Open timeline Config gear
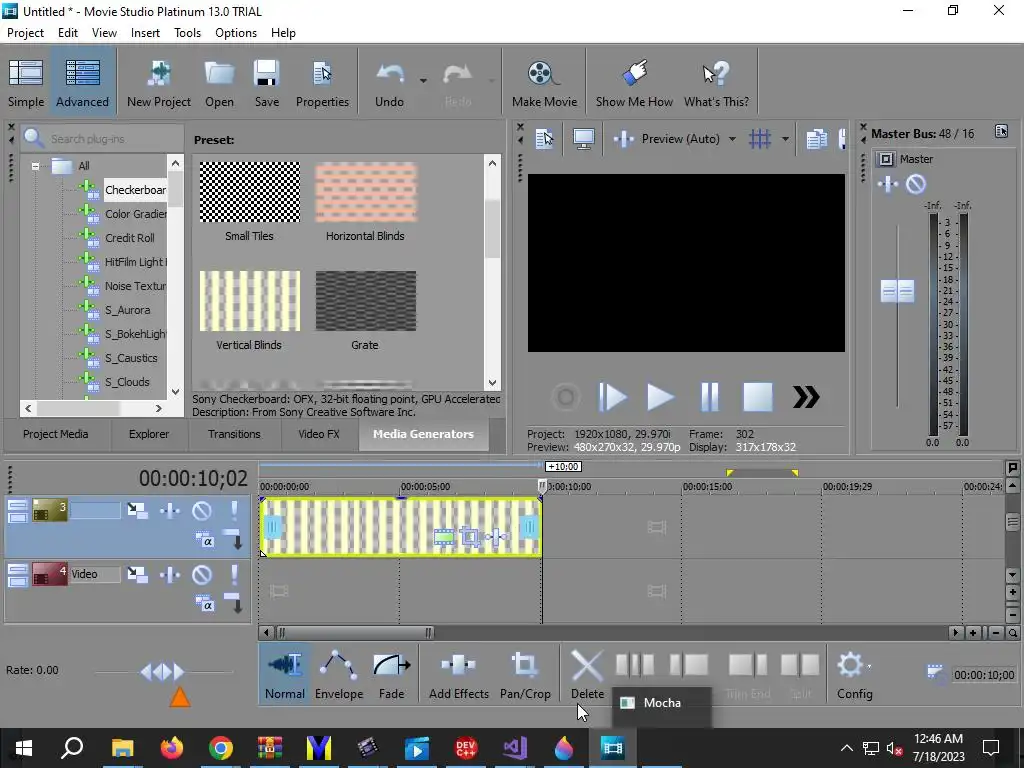 click(854, 675)
